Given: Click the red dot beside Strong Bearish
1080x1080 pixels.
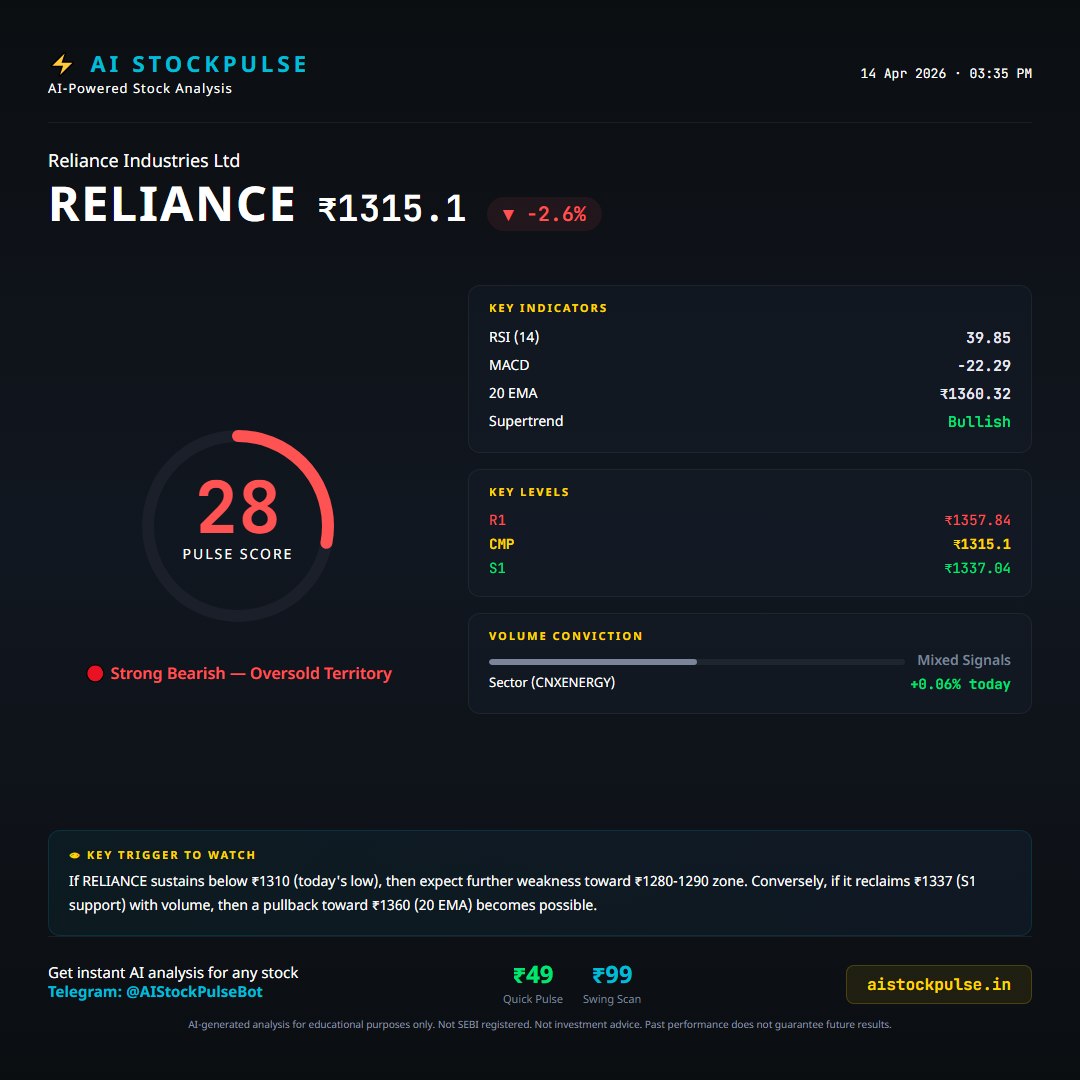Looking at the screenshot, I should [x=95, y=673].
